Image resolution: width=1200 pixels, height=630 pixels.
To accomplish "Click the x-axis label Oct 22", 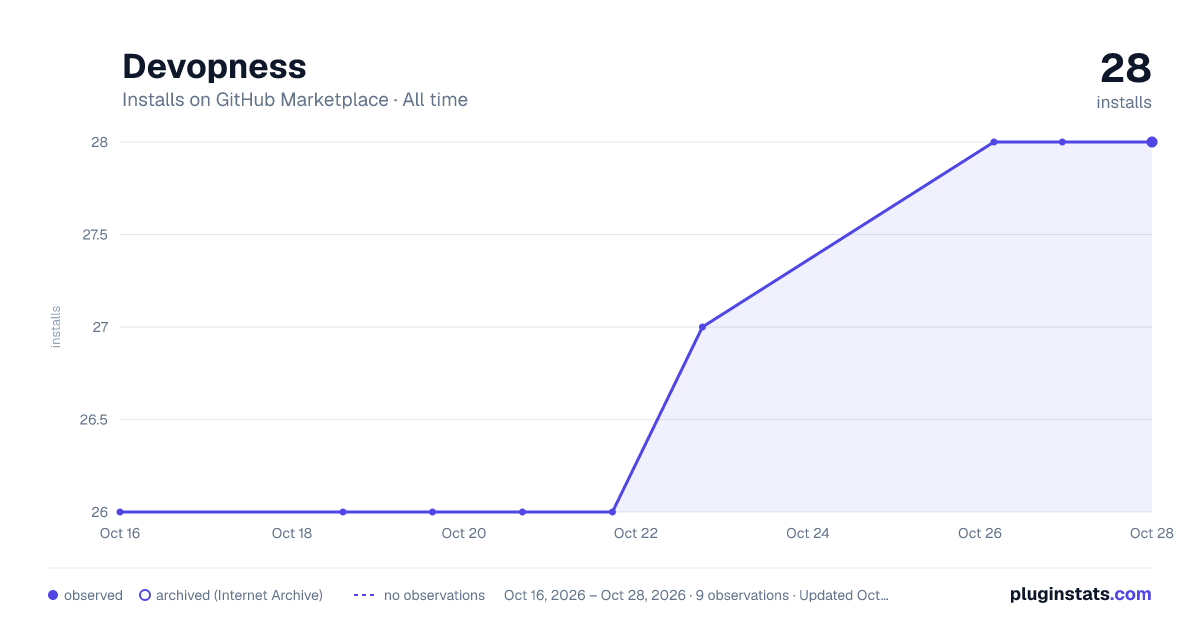I will 636,533.
